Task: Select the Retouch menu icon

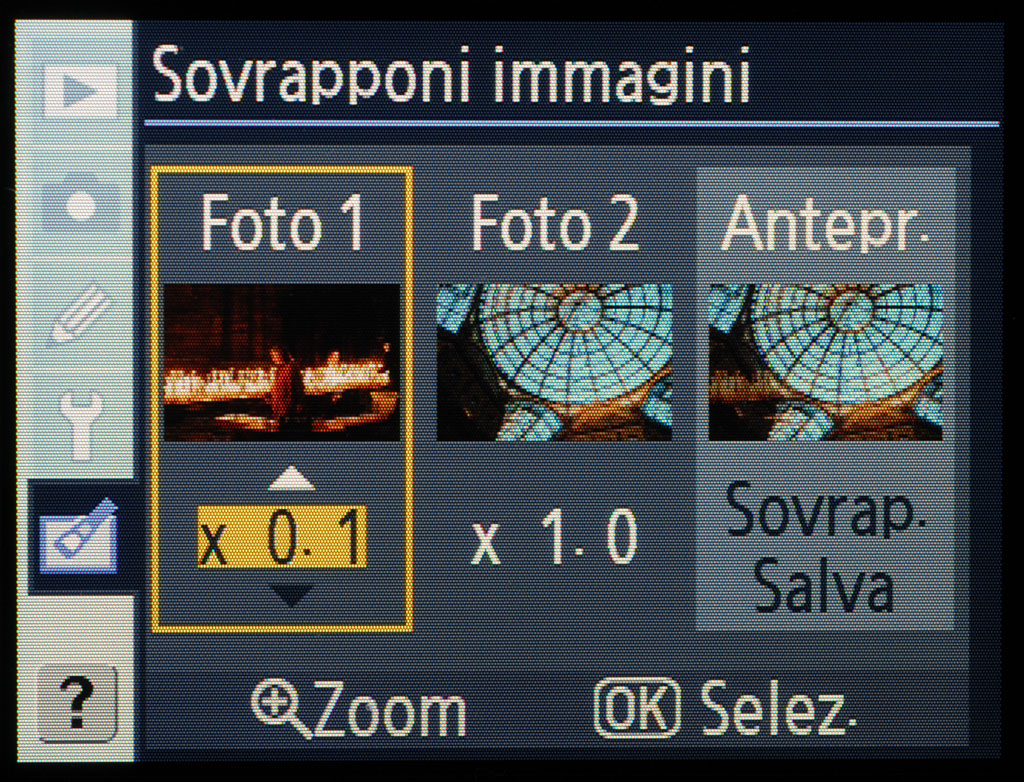Action: click(79, 536)
